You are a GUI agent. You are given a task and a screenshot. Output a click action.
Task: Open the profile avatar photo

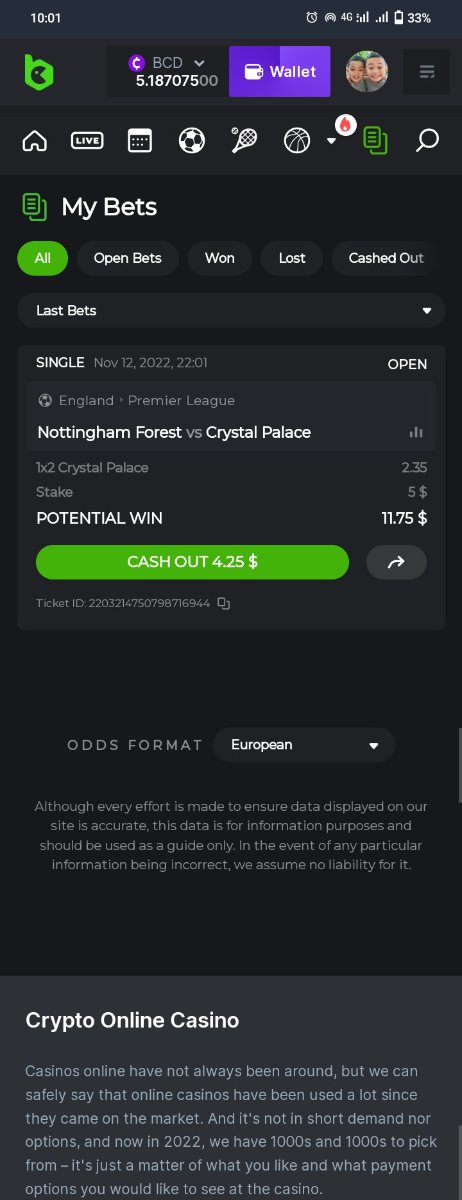click(367, 72)
